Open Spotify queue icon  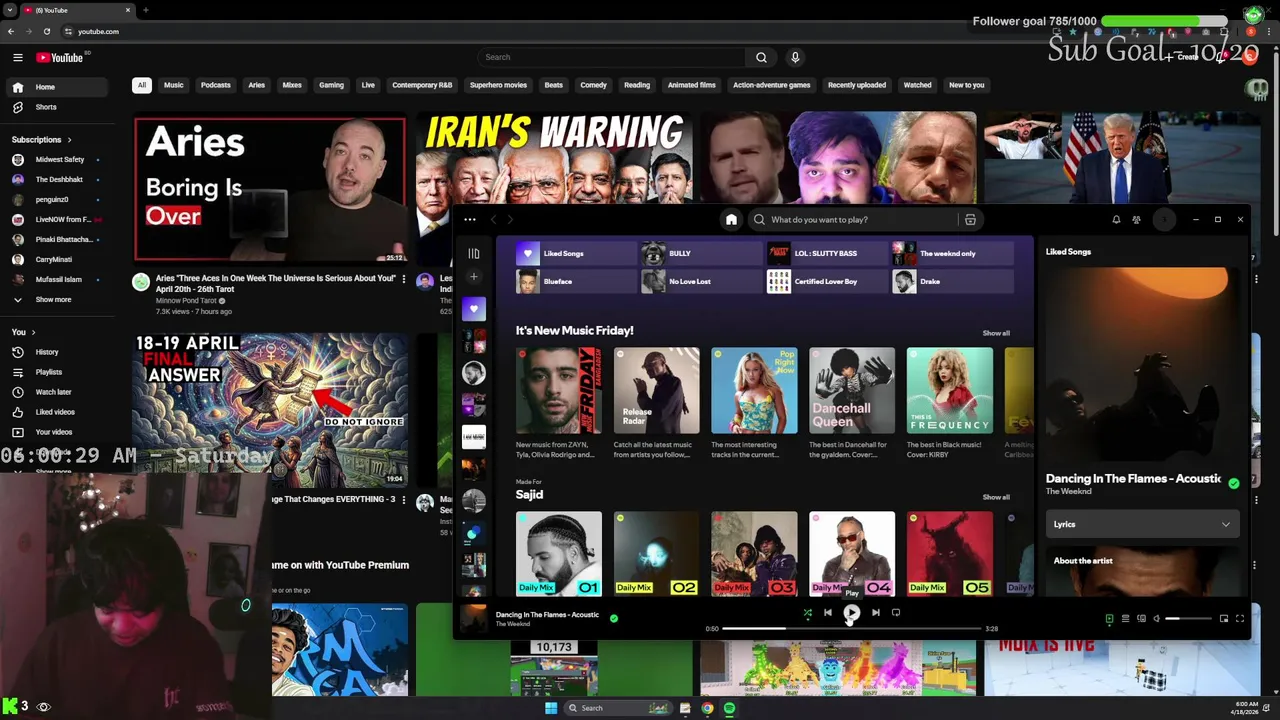(1125, 619)
